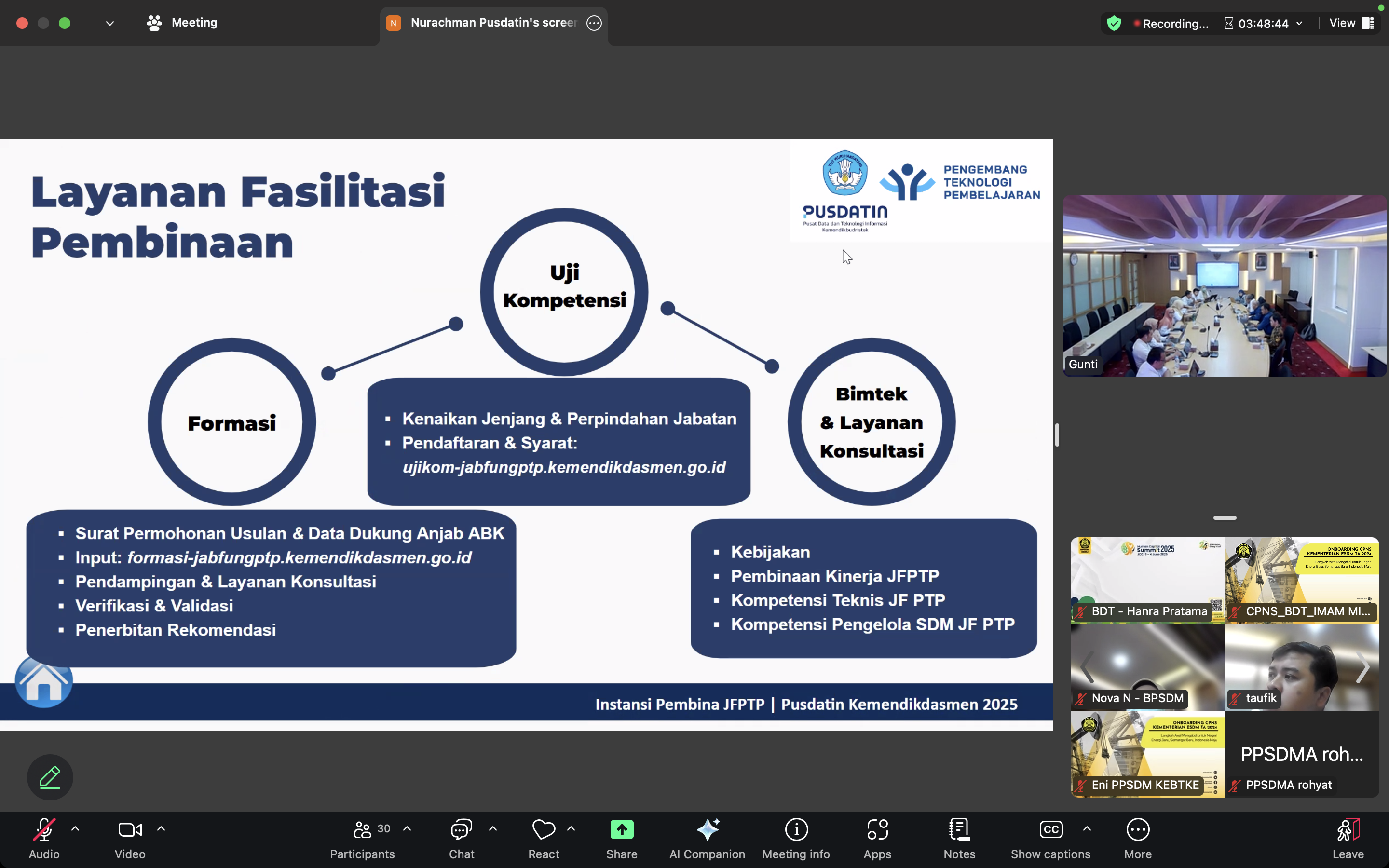The height and width of the screenshot is (868, 1389).
Task: Open the React heart icon
Action: pyautogui.click(x=543, y=829)
